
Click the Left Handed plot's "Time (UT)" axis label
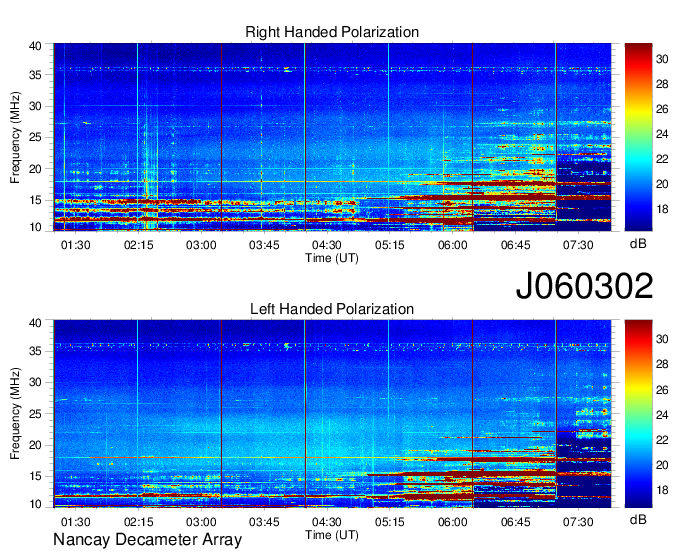(332, 535)
